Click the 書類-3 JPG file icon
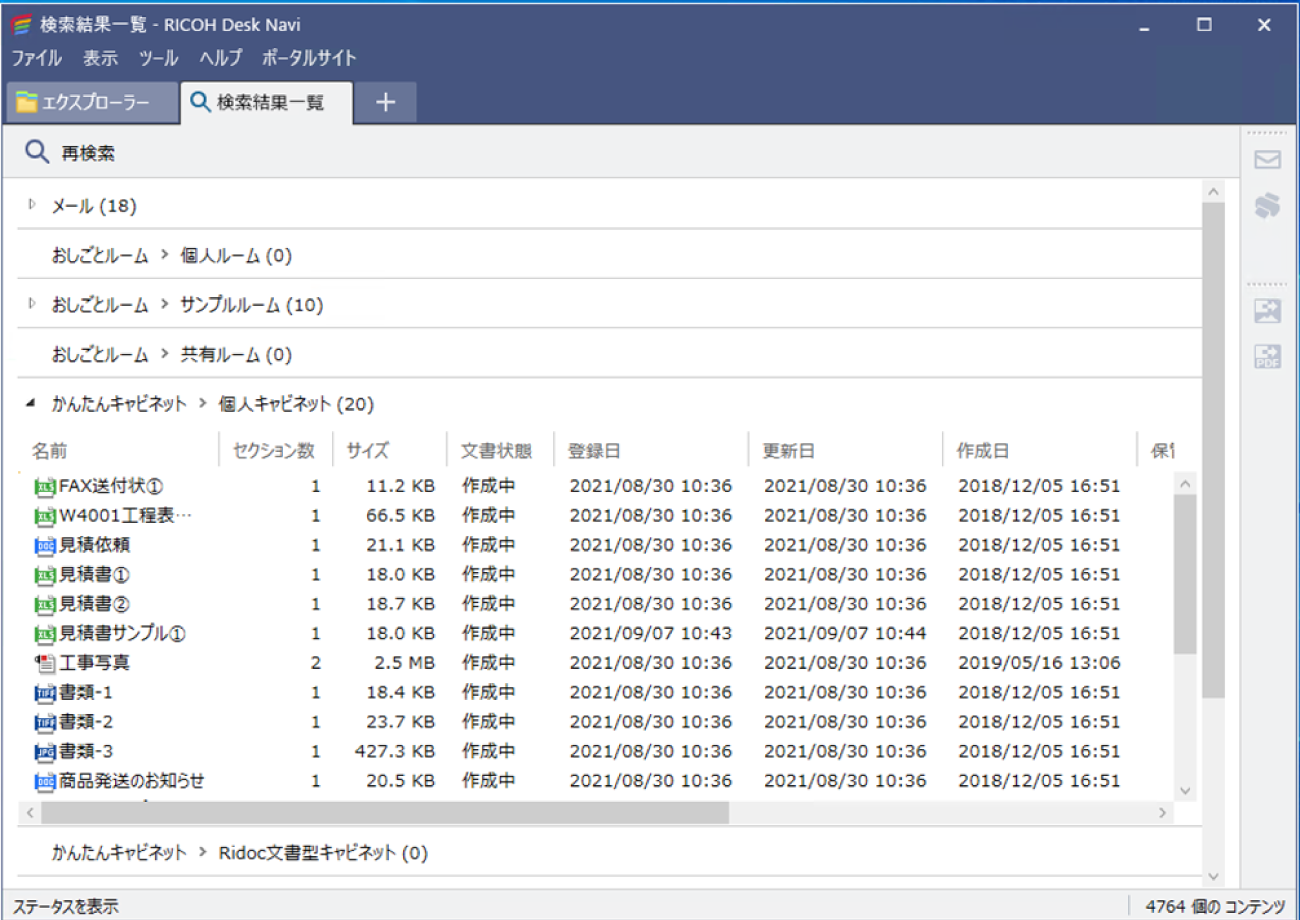The width and height of the screenshot is (1300, 920). (45, 751)
